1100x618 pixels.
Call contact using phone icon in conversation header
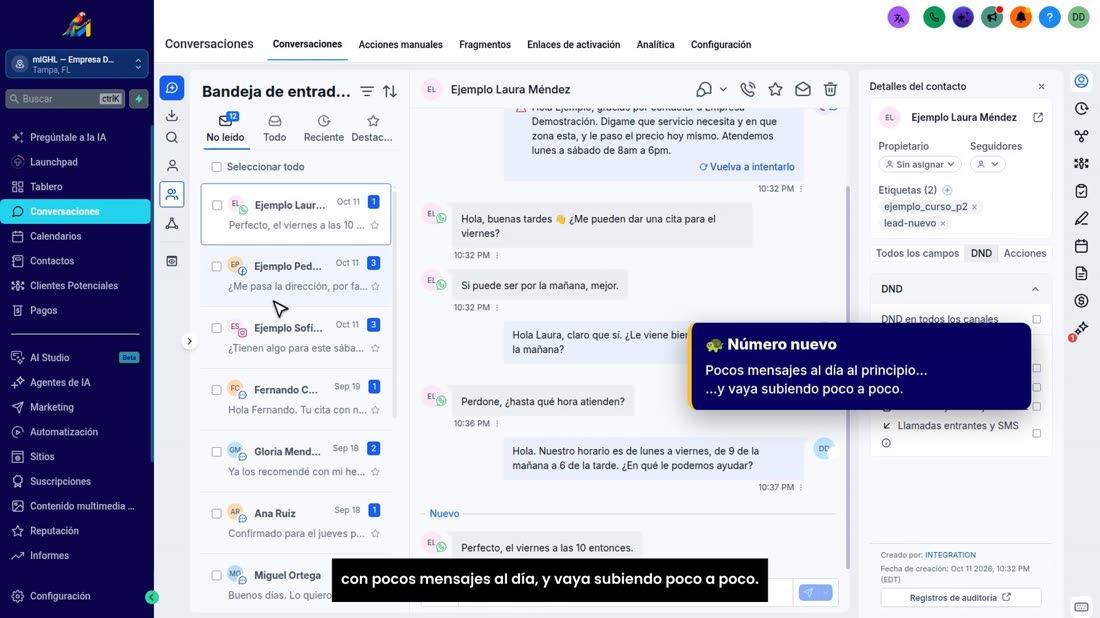coord(748,90)
